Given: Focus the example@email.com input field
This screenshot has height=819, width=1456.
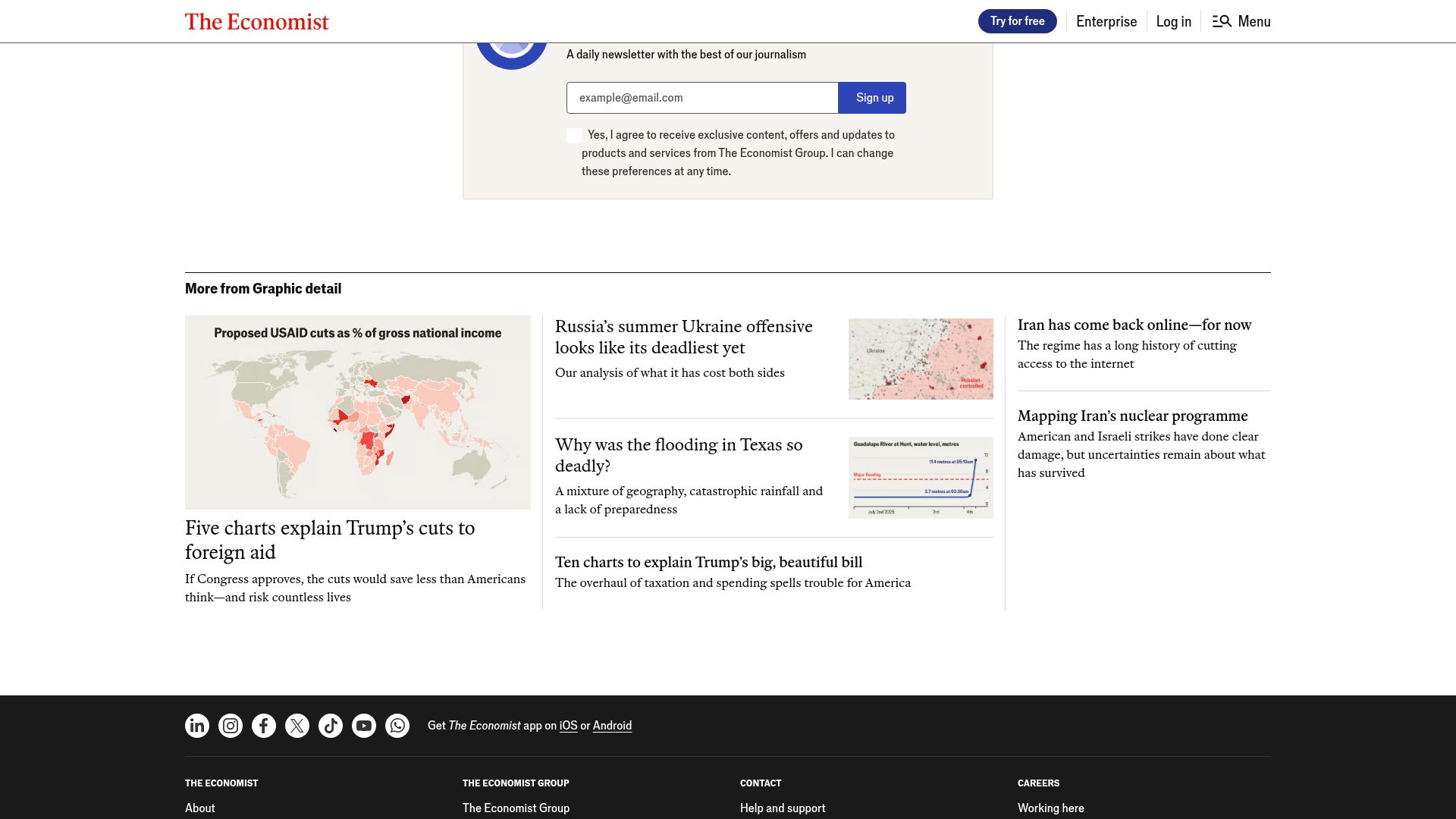Looking at the screenshot, I should pos(702,98).
